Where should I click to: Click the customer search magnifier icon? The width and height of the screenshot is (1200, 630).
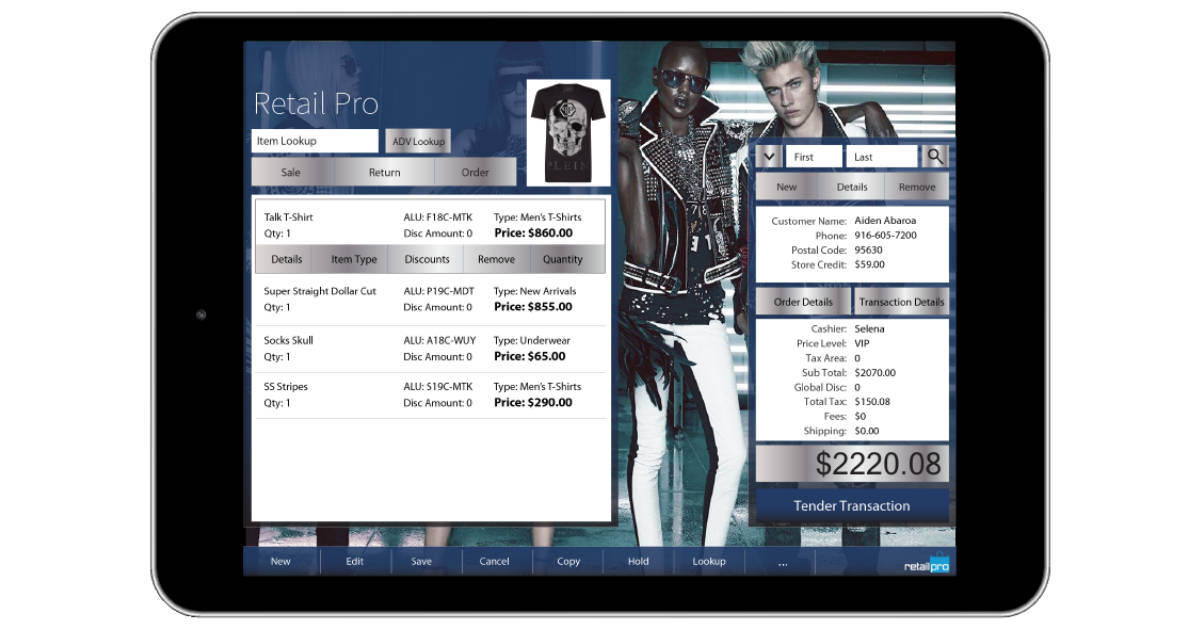(x=934, y=156)
